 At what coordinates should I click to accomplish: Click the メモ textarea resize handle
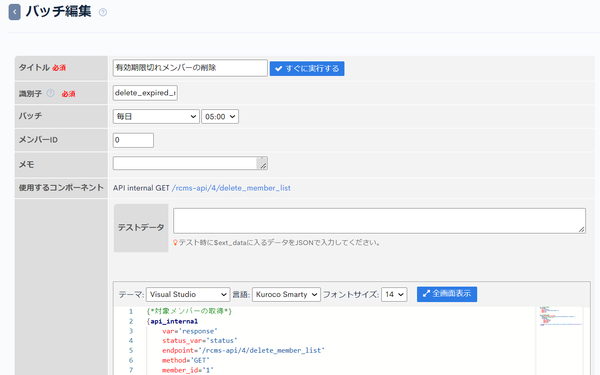click(263, 166)
